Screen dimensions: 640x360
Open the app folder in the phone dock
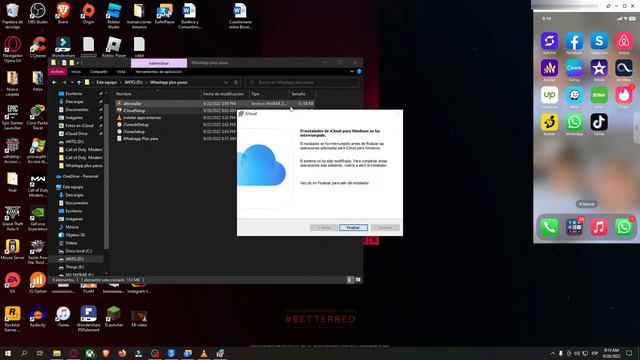click(574, 227)
